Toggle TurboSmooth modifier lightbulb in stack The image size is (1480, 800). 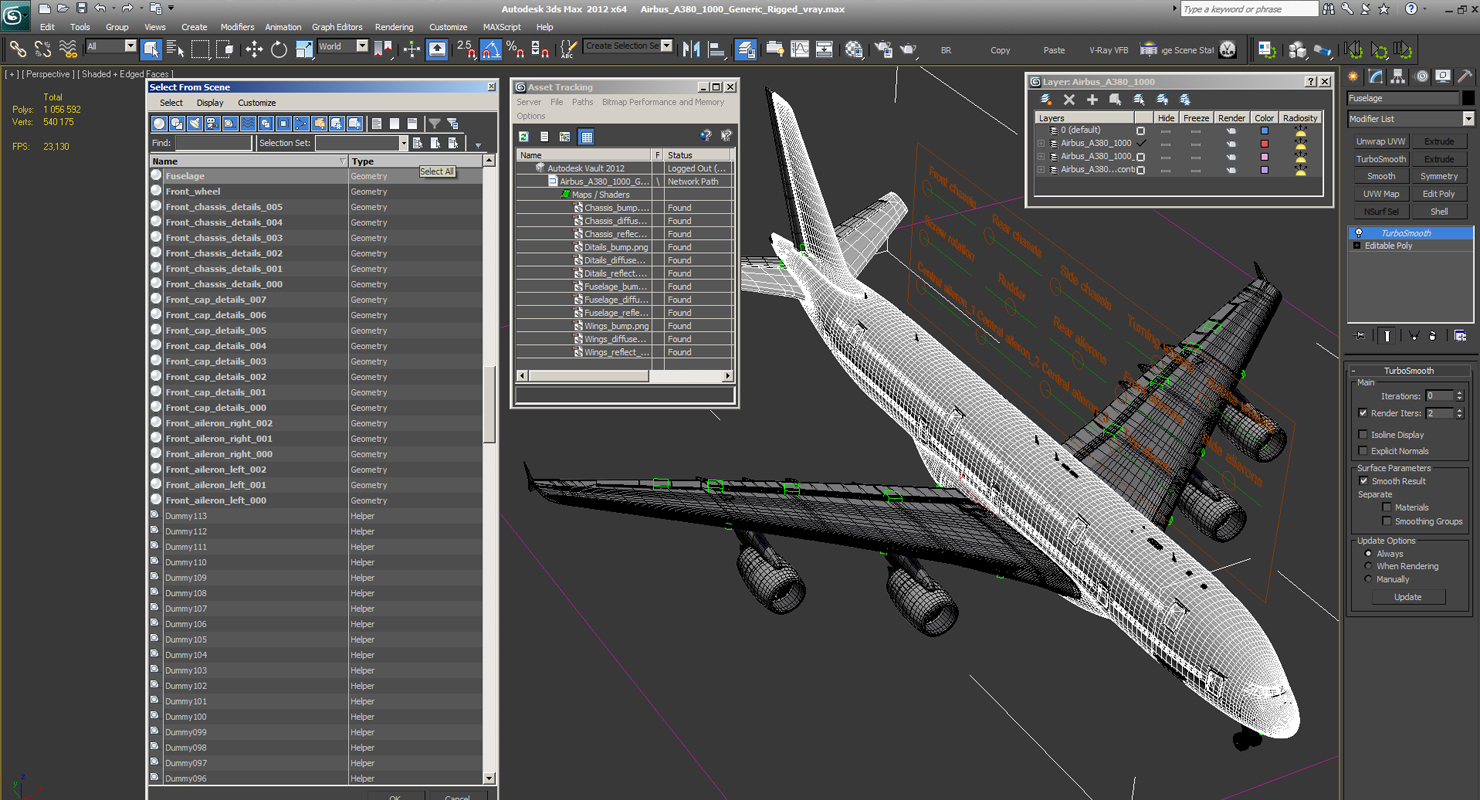pos(1358,233)
